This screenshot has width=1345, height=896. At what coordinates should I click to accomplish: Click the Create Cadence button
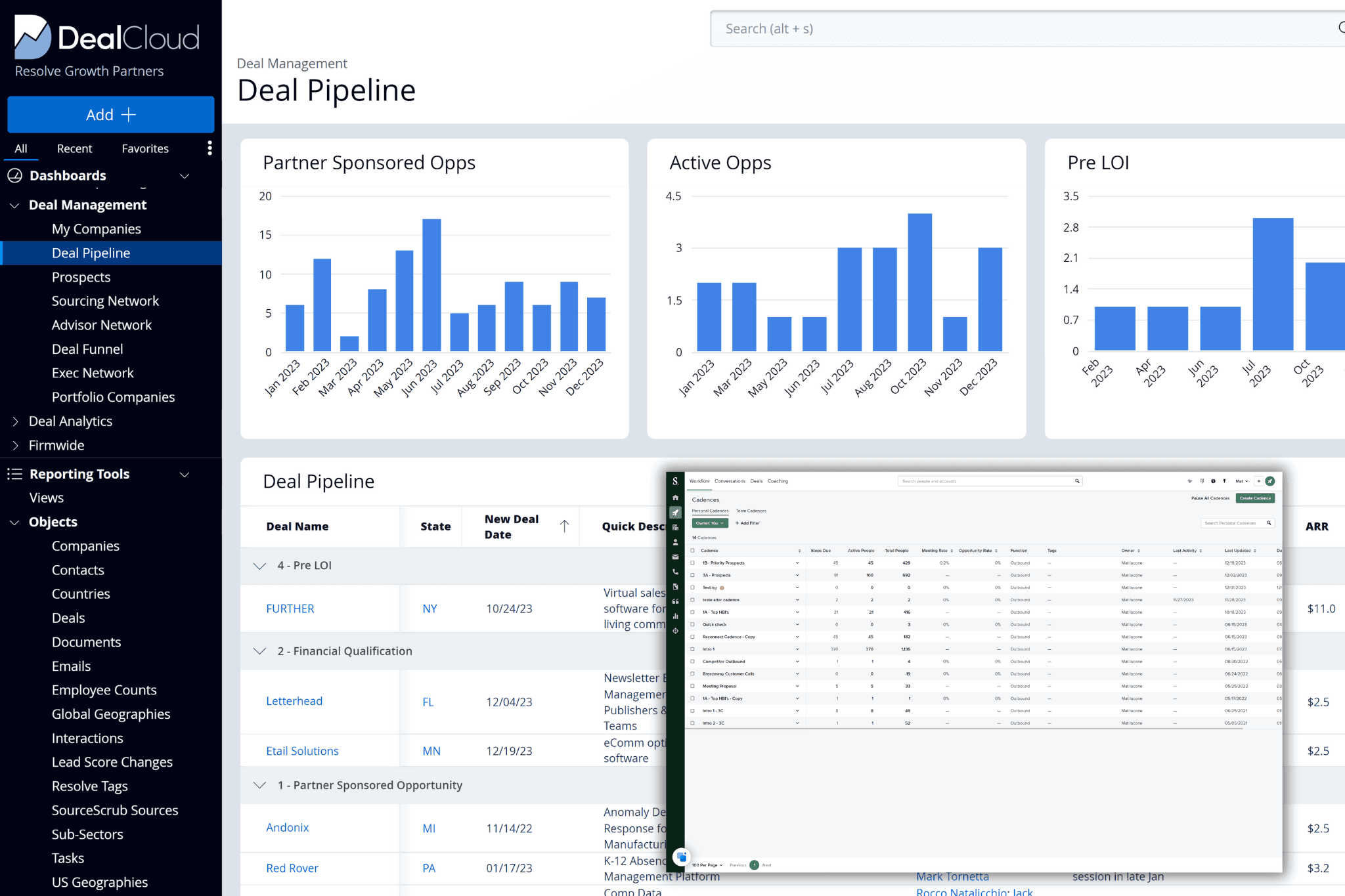pyautogui.click(x=1255, y=498)
